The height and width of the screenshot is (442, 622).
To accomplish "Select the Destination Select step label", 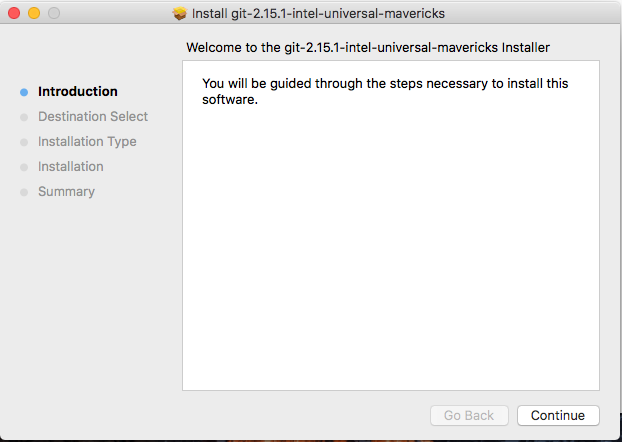I will 93,116.
